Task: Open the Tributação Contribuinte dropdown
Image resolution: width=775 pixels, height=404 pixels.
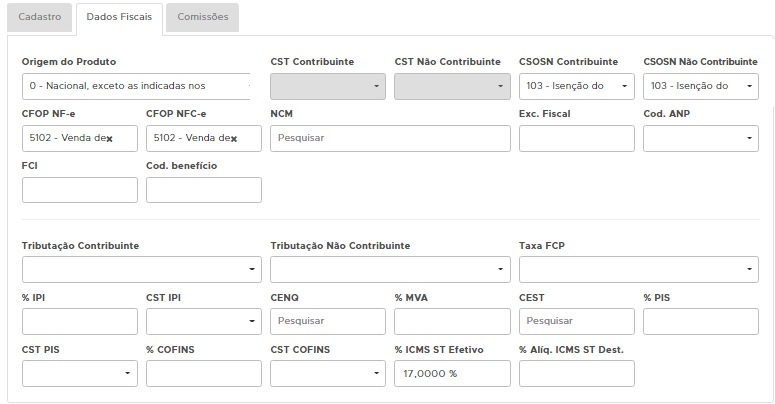Action: tap(141, 269)
